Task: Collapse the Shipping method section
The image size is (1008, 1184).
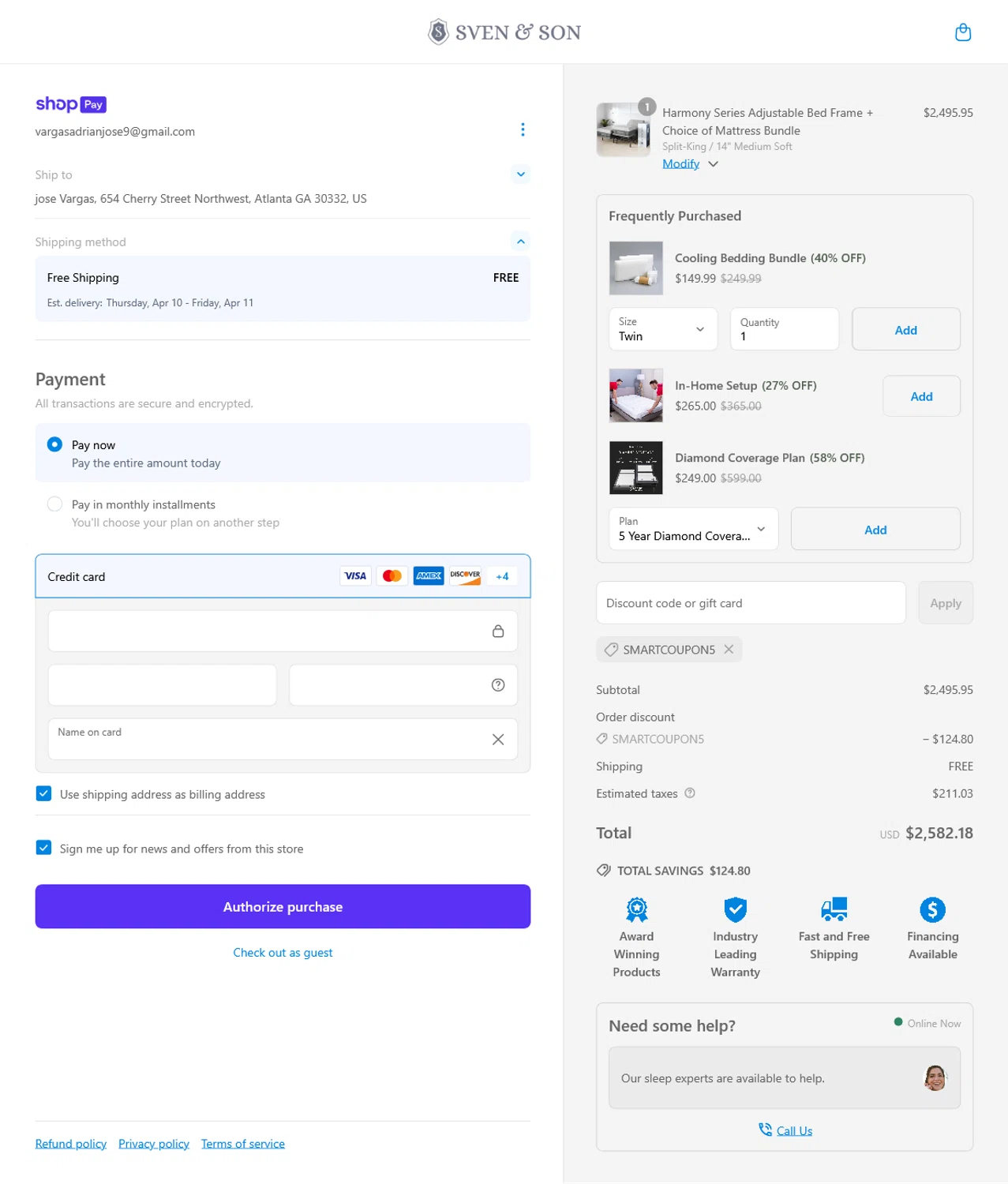Action: click(x=521, y=242)
